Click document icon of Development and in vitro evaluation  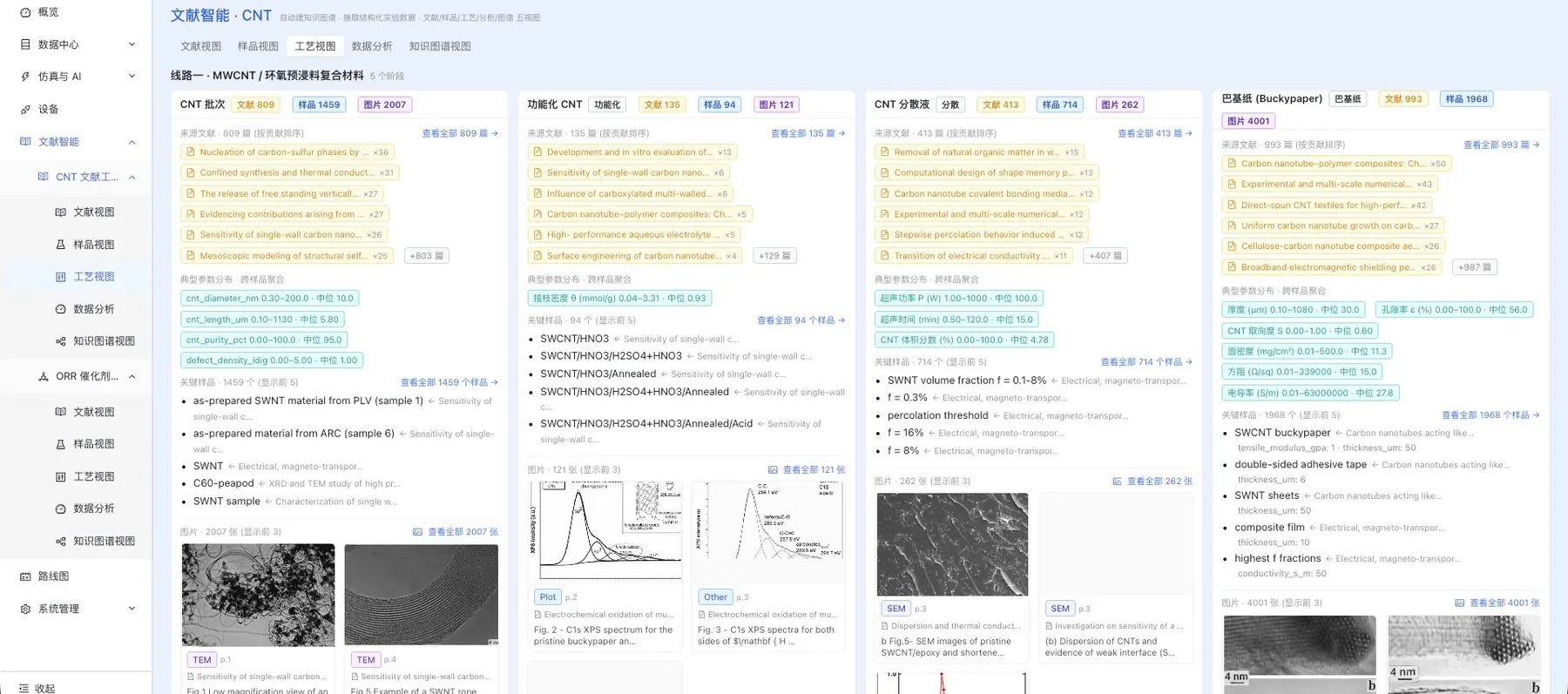(x=537, y=152)
